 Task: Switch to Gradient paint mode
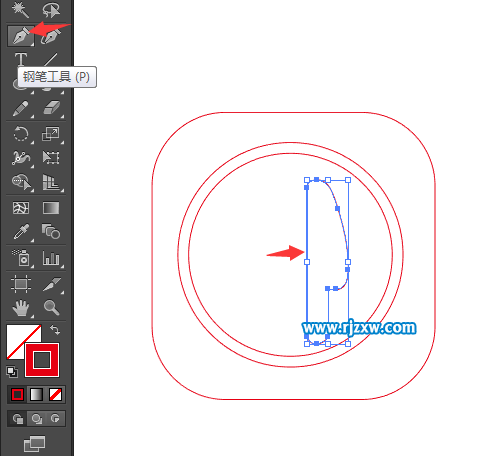click(36, 394)
